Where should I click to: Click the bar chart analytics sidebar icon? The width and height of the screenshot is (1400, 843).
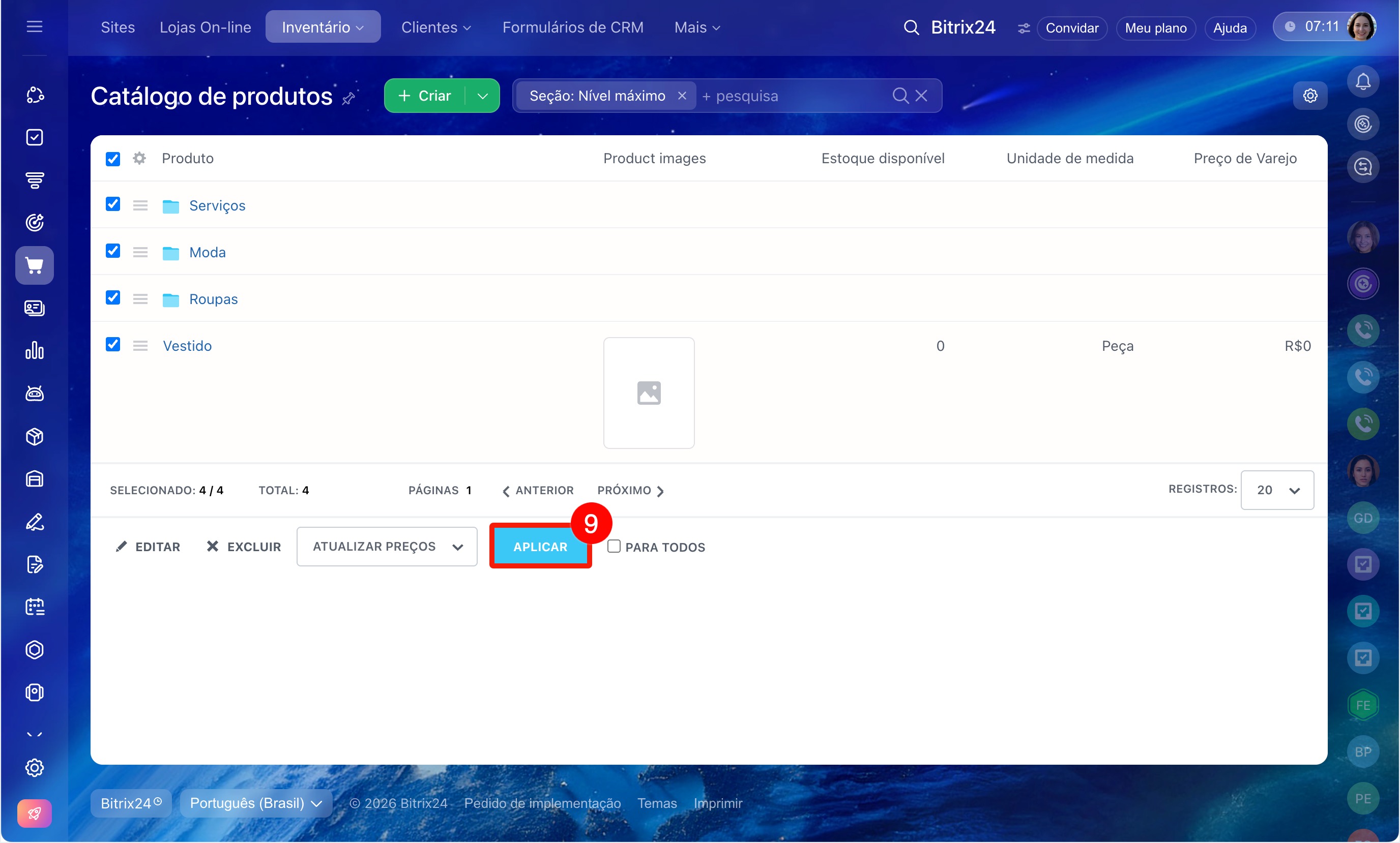pyautogui.click(x=34, y=350)
